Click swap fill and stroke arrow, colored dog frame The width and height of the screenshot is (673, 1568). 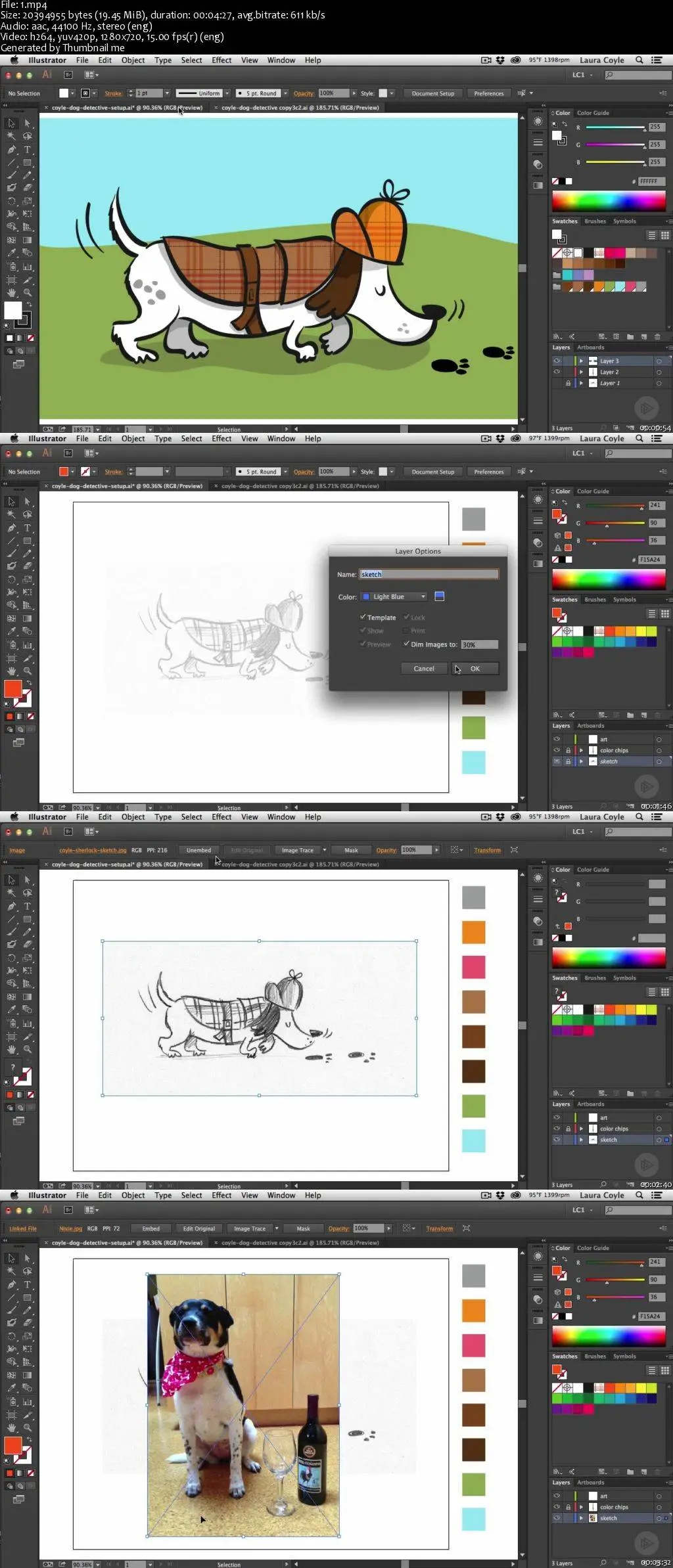pos(28,305)
